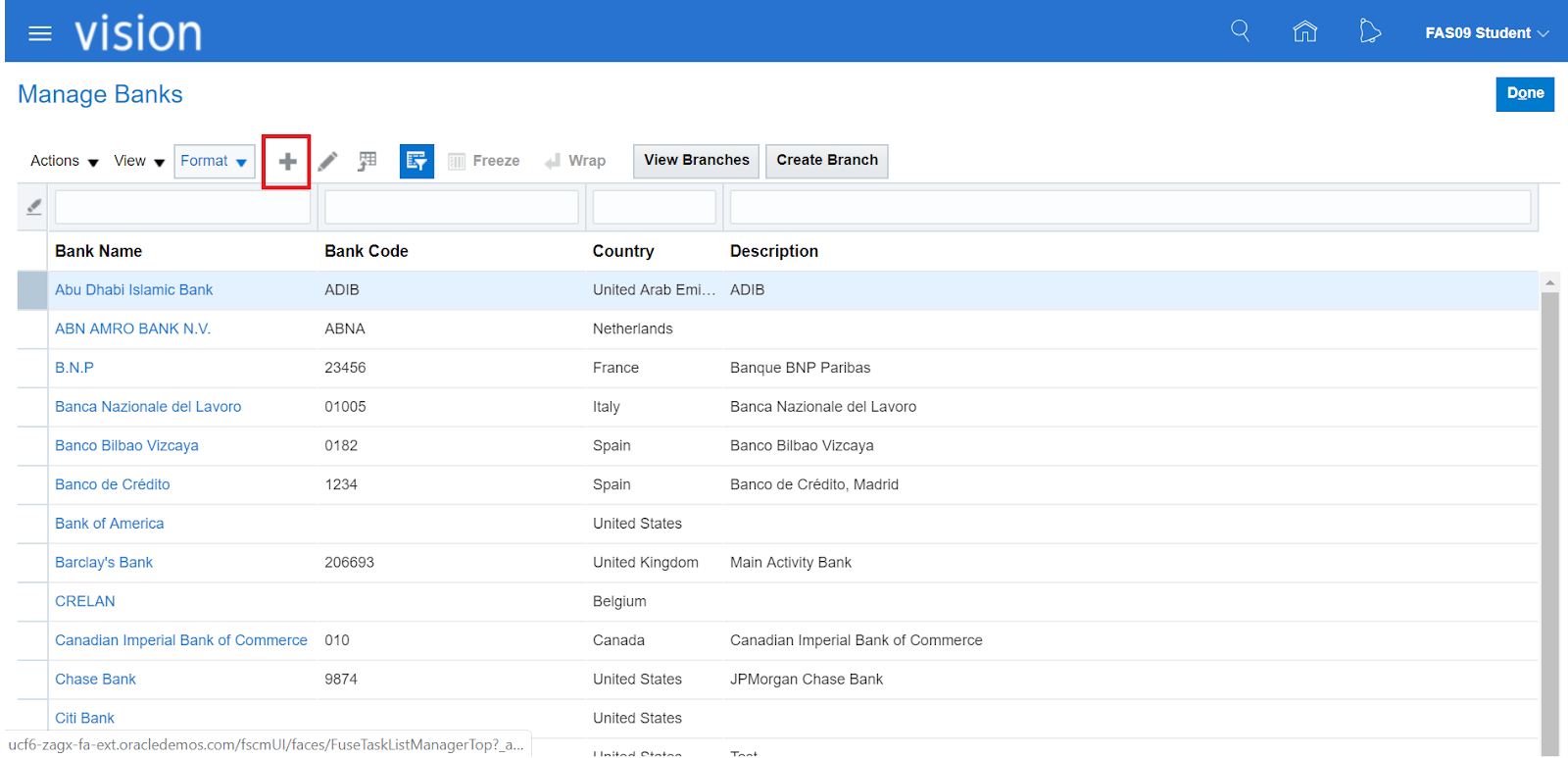Click bank code cell 9874
1568x758 pixels.
tap(340, 680)
